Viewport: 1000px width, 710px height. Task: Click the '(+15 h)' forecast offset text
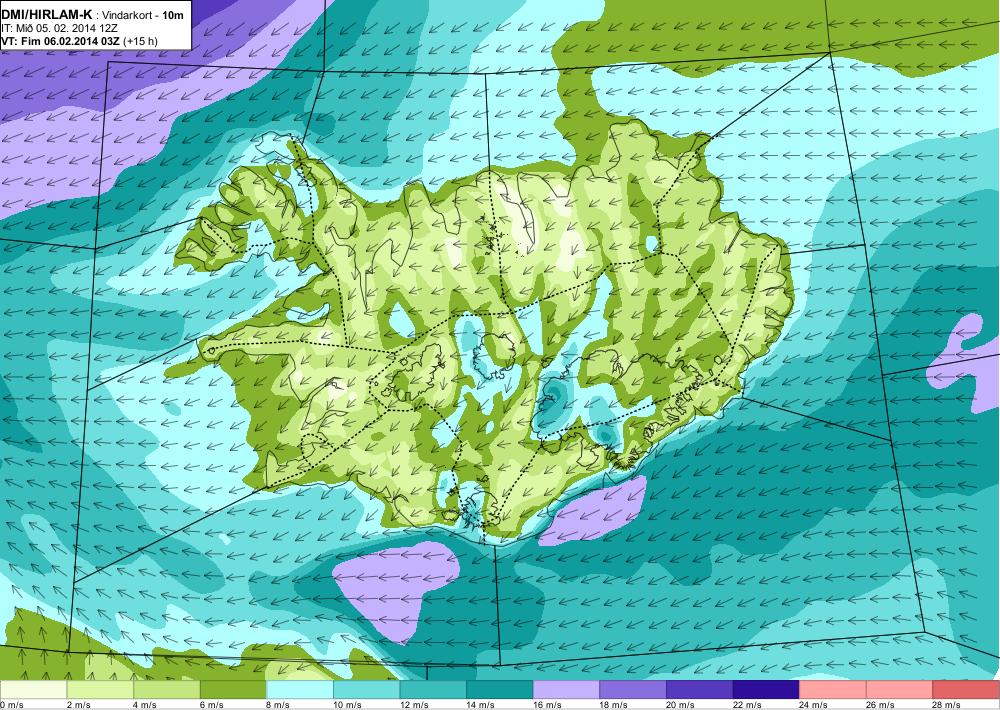click(140, 41)
